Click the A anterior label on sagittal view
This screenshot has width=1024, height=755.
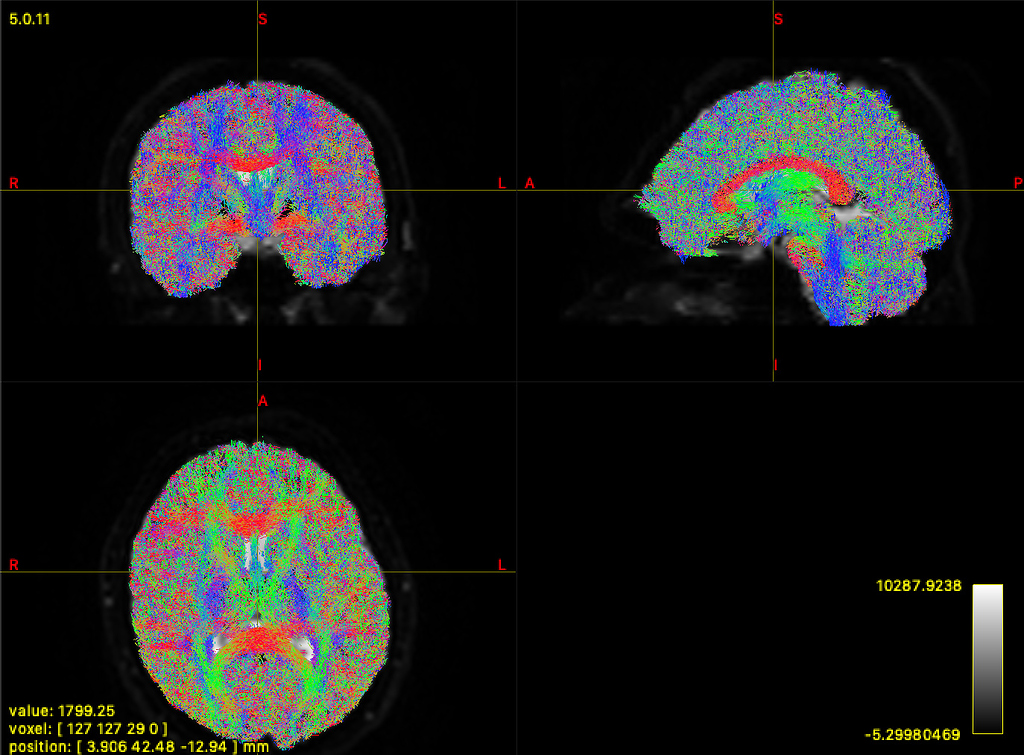coord(528,183)
